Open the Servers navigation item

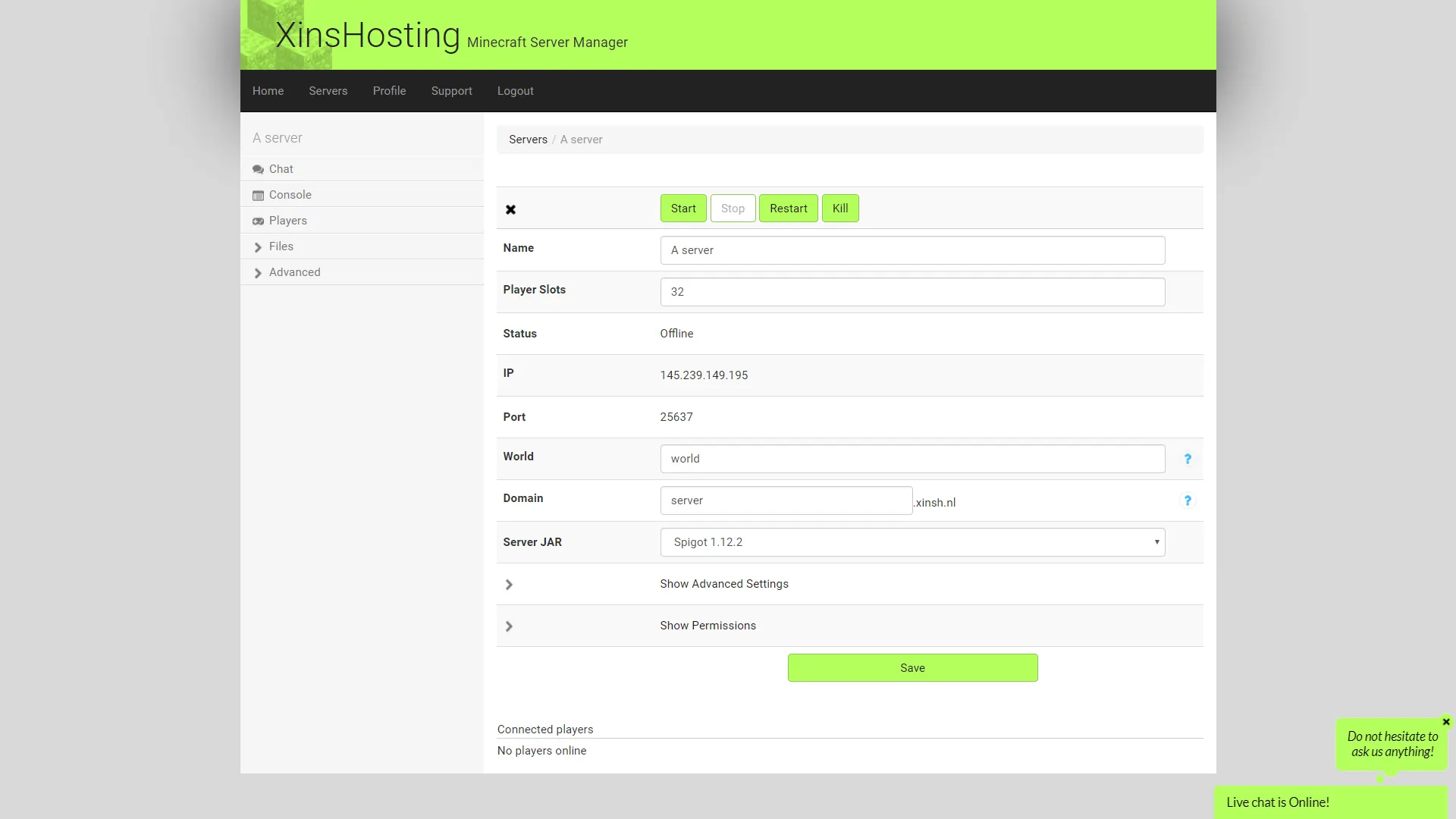pos(328,91)
